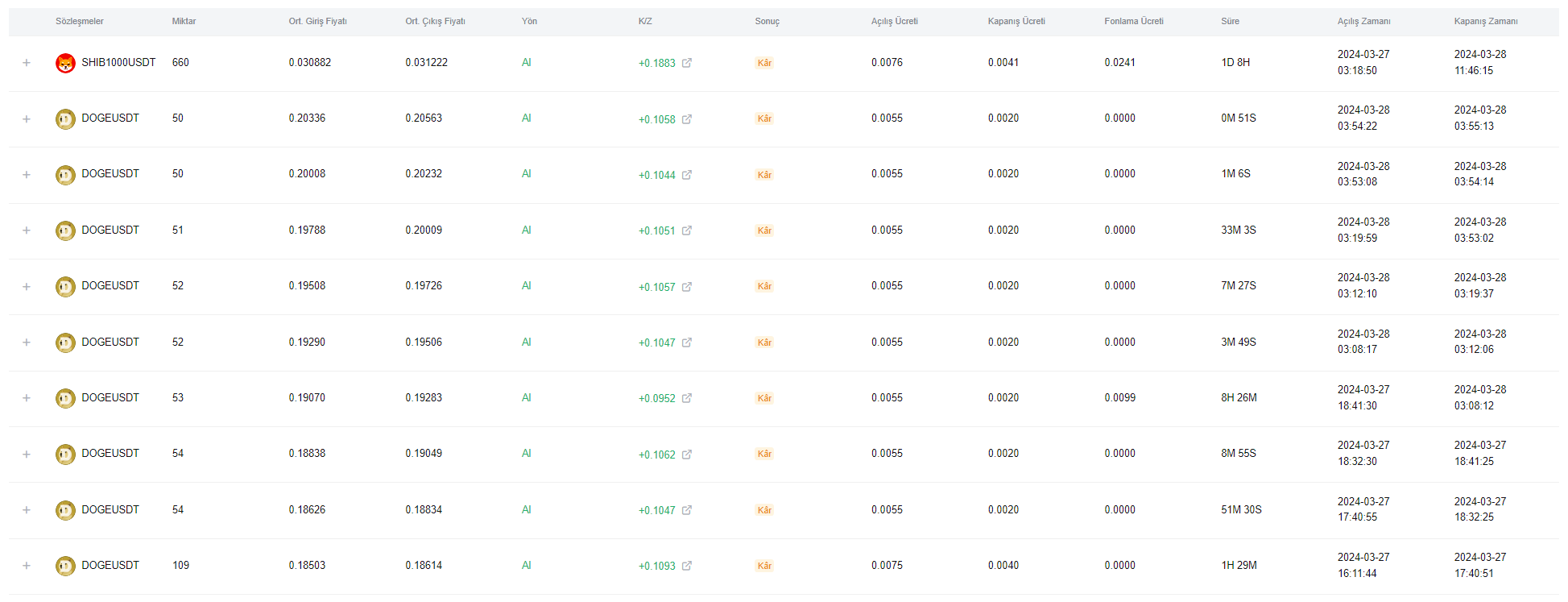Expand the DOGEUSDT row with entry price 0.19070

(27, 398)
